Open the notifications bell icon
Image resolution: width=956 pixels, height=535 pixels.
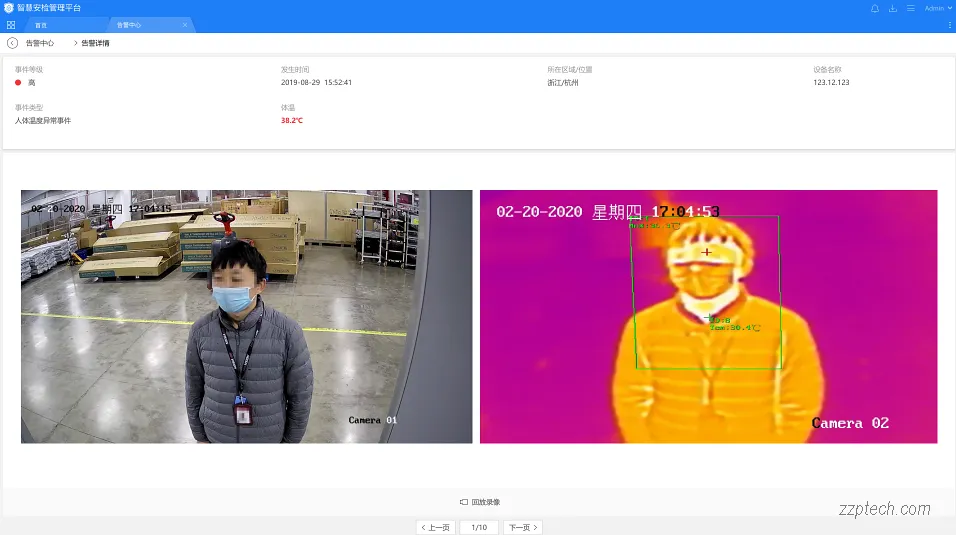[875, 9]
